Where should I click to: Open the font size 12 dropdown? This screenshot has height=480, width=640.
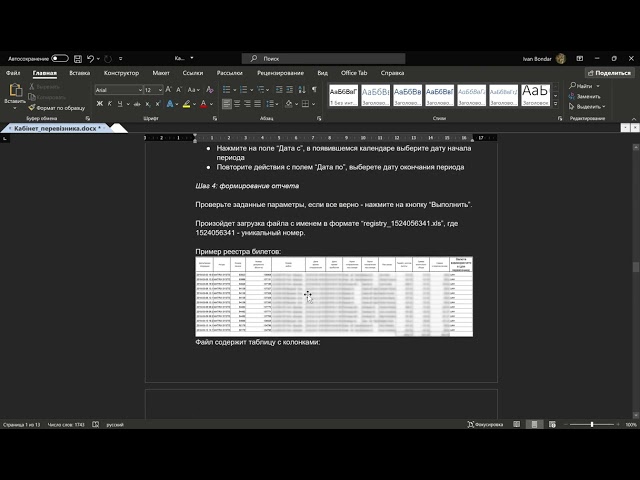pos(160,90)
